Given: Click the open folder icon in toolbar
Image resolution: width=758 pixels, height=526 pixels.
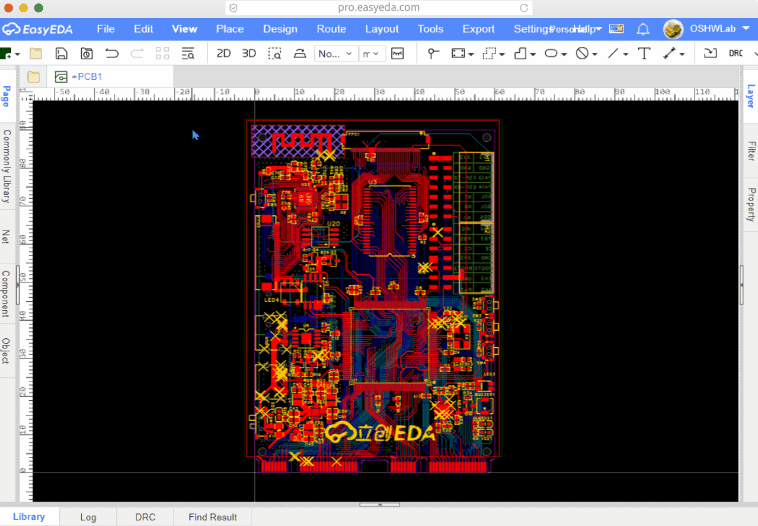Looking at the screenshot, I should tap(36, 53).
